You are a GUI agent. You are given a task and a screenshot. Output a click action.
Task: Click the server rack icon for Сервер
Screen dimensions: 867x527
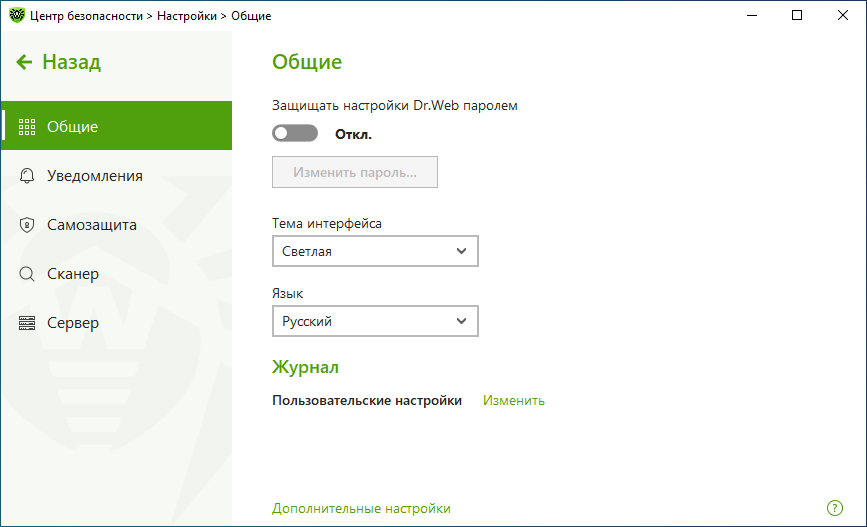coord(27,323)
